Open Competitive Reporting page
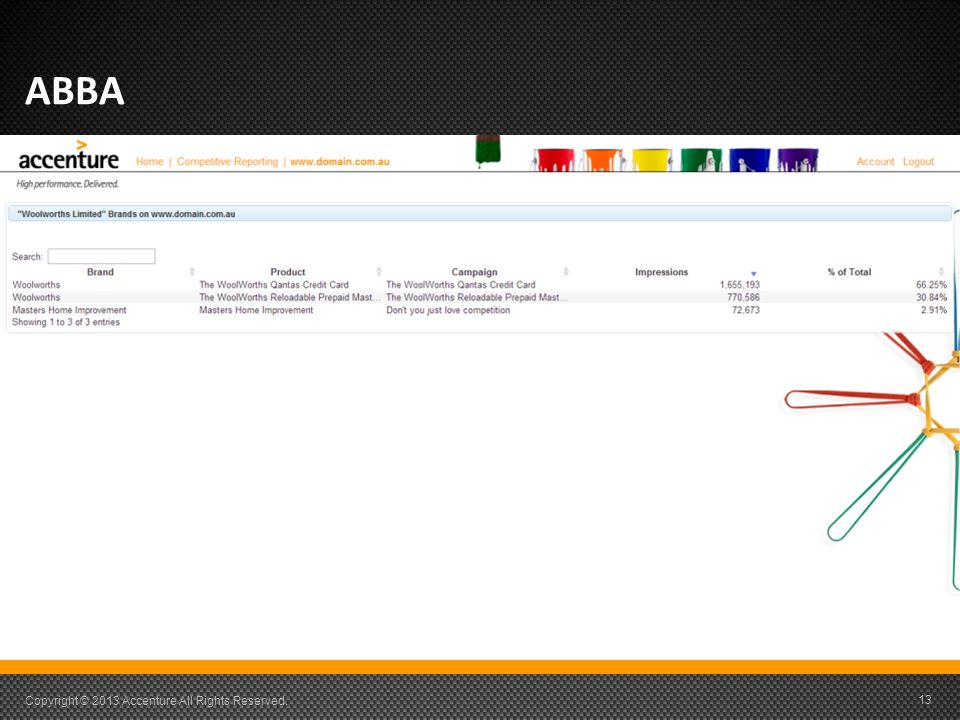 tap(227, 162)
